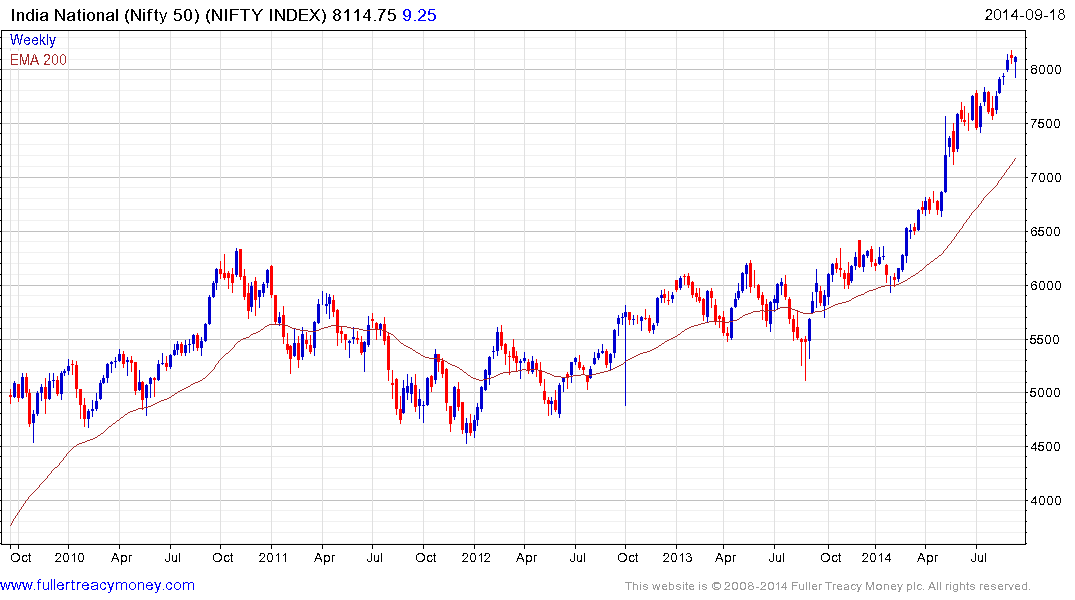The image size is (1075, 600).
Task: Click the 2013 year axis label
Action: pyautogui.click(x=677, y=557)
